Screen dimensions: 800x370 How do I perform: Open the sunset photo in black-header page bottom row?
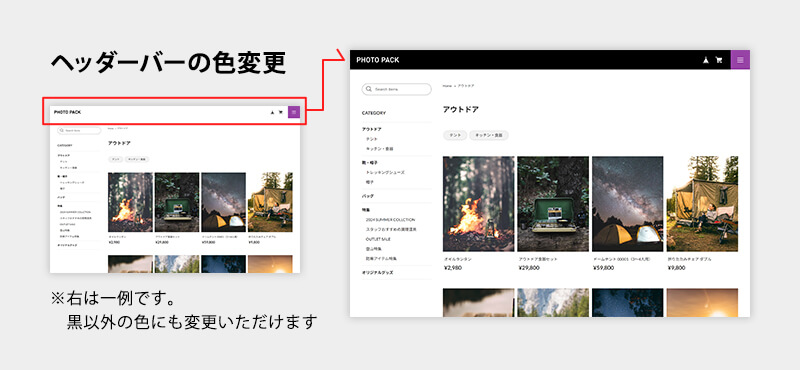coord(702,303)
